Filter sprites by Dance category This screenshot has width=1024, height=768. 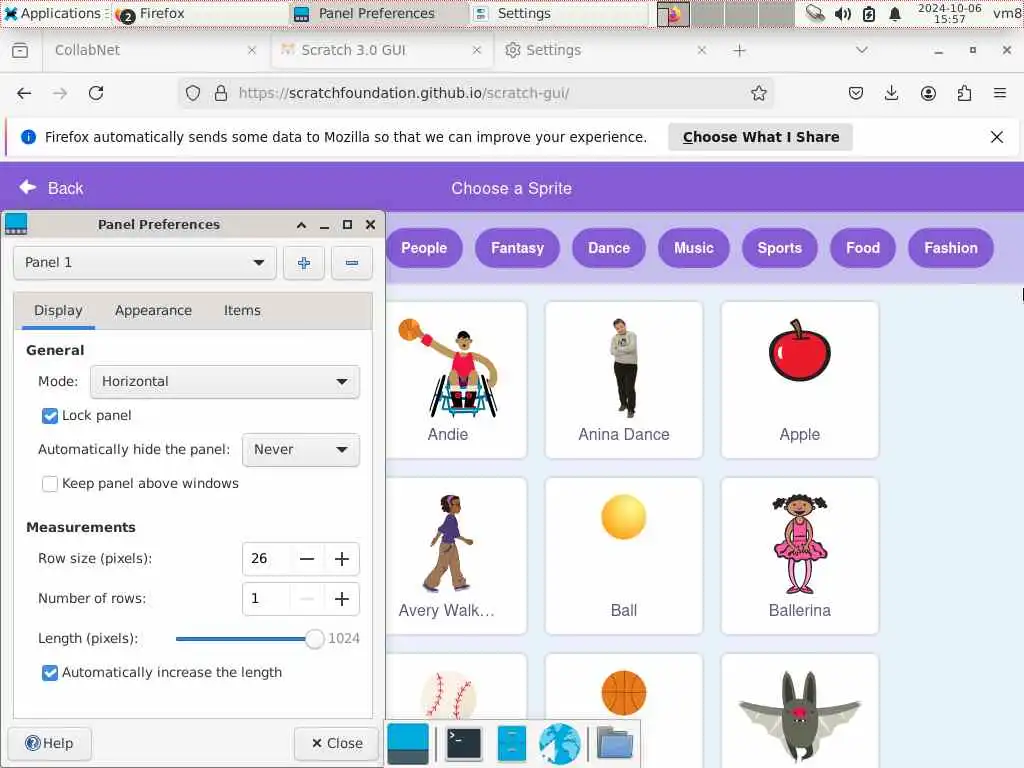pyautogui.click(x=609, y=248)
